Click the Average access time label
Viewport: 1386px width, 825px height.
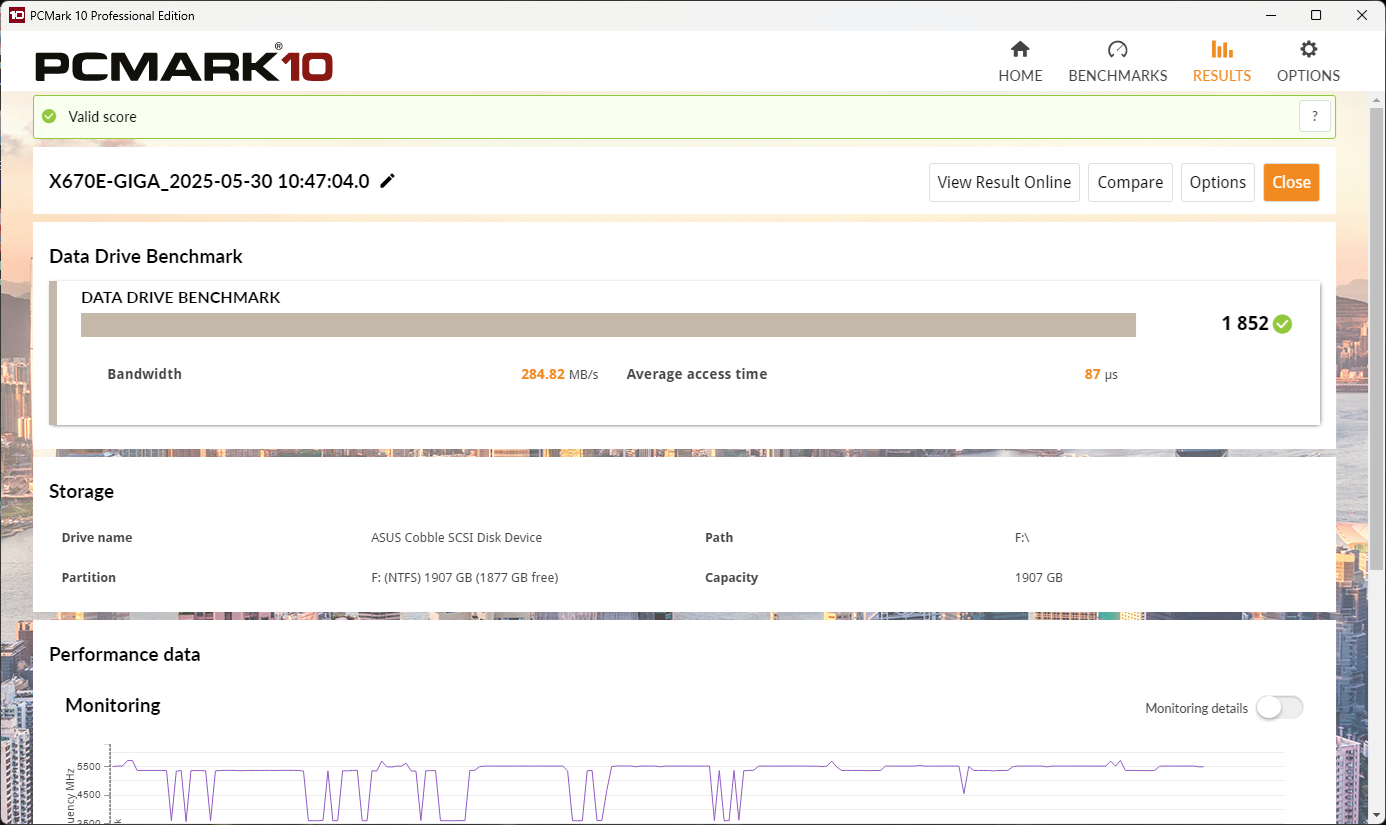697,374
